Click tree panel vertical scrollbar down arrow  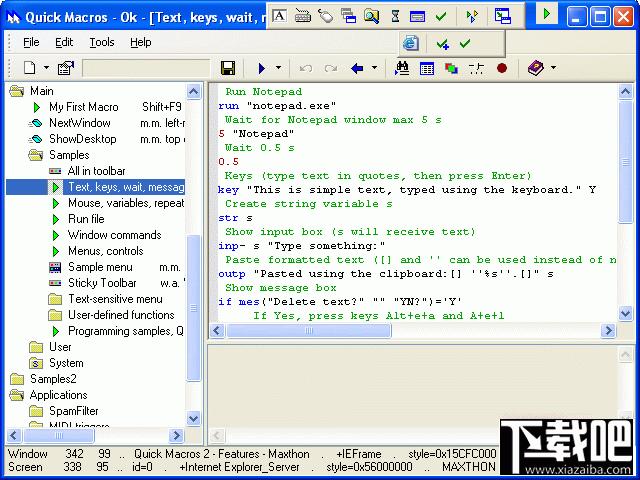(x=193, y=418)
